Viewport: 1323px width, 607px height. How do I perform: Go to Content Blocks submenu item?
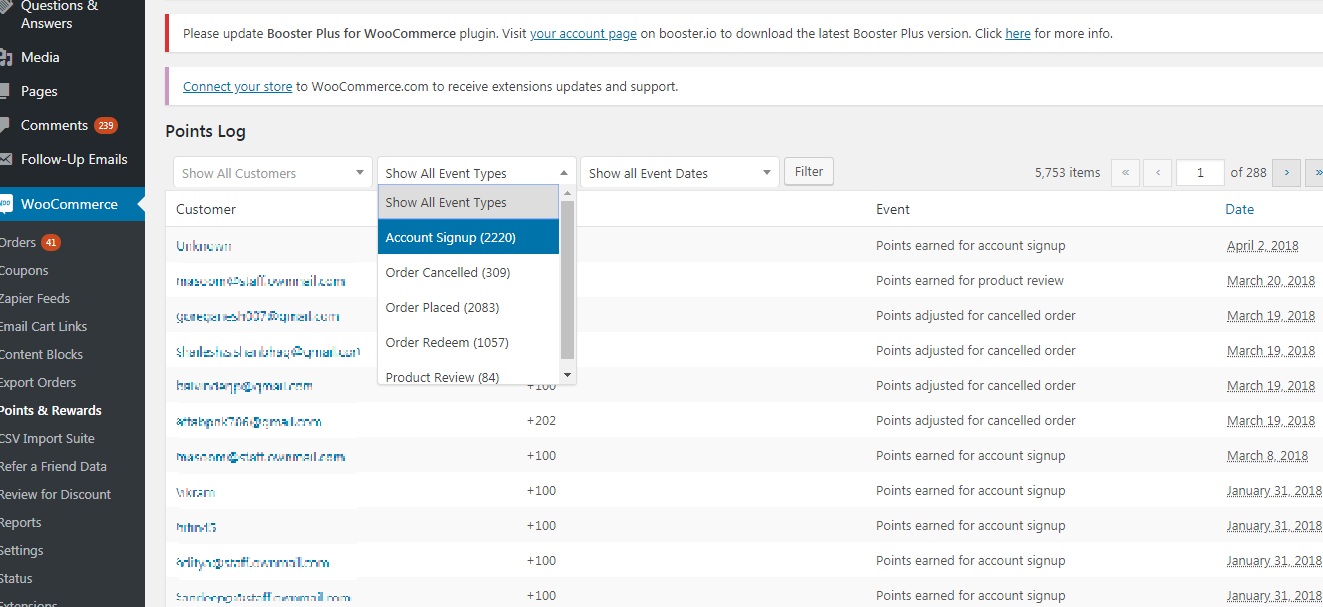41,354
